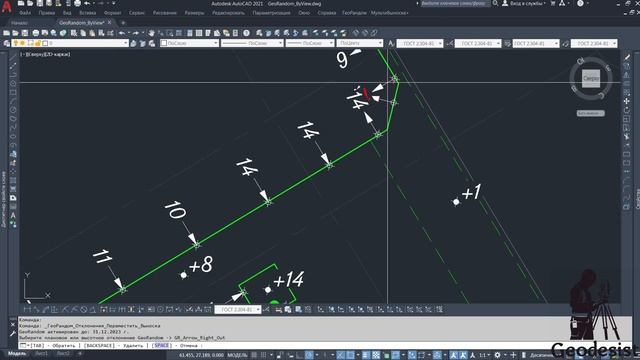This screenshot has width=640, height=360.
Task: Click the Save icon in Standard toolbar
Action: coord(25,33)
